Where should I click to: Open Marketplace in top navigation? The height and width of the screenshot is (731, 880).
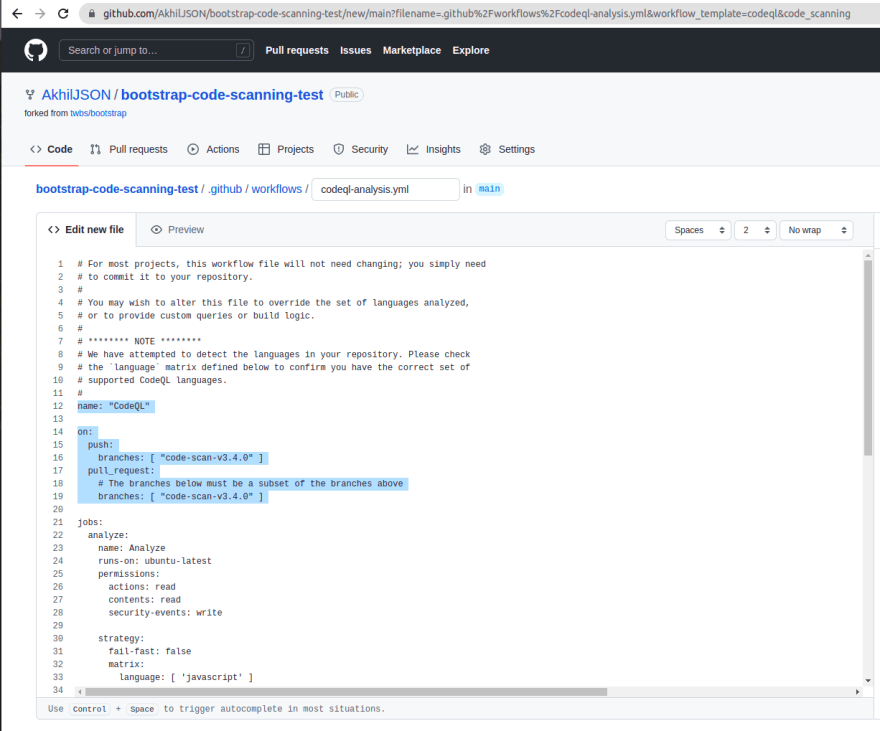412,50
